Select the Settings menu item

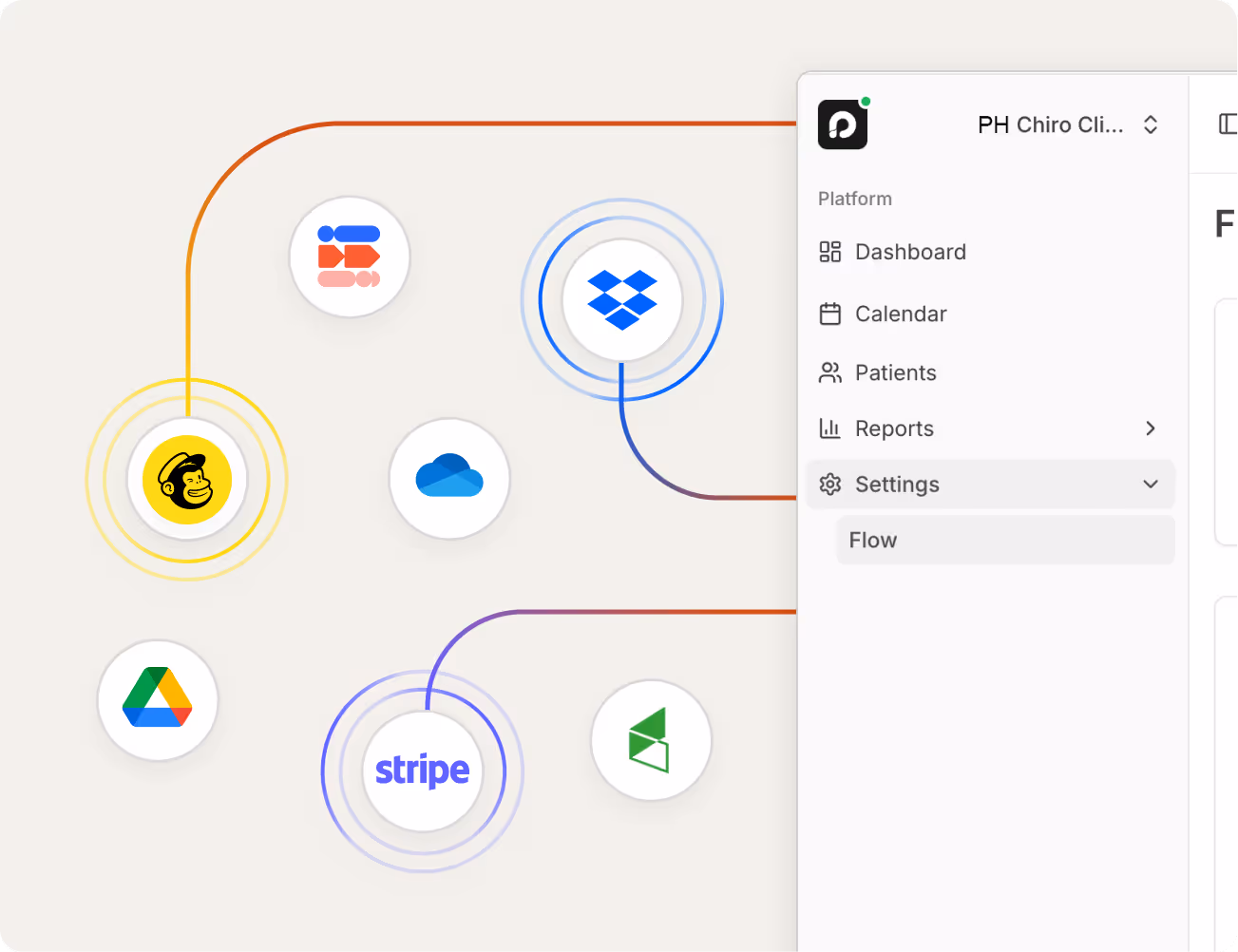pyautogui.click(x=990, y=485)
